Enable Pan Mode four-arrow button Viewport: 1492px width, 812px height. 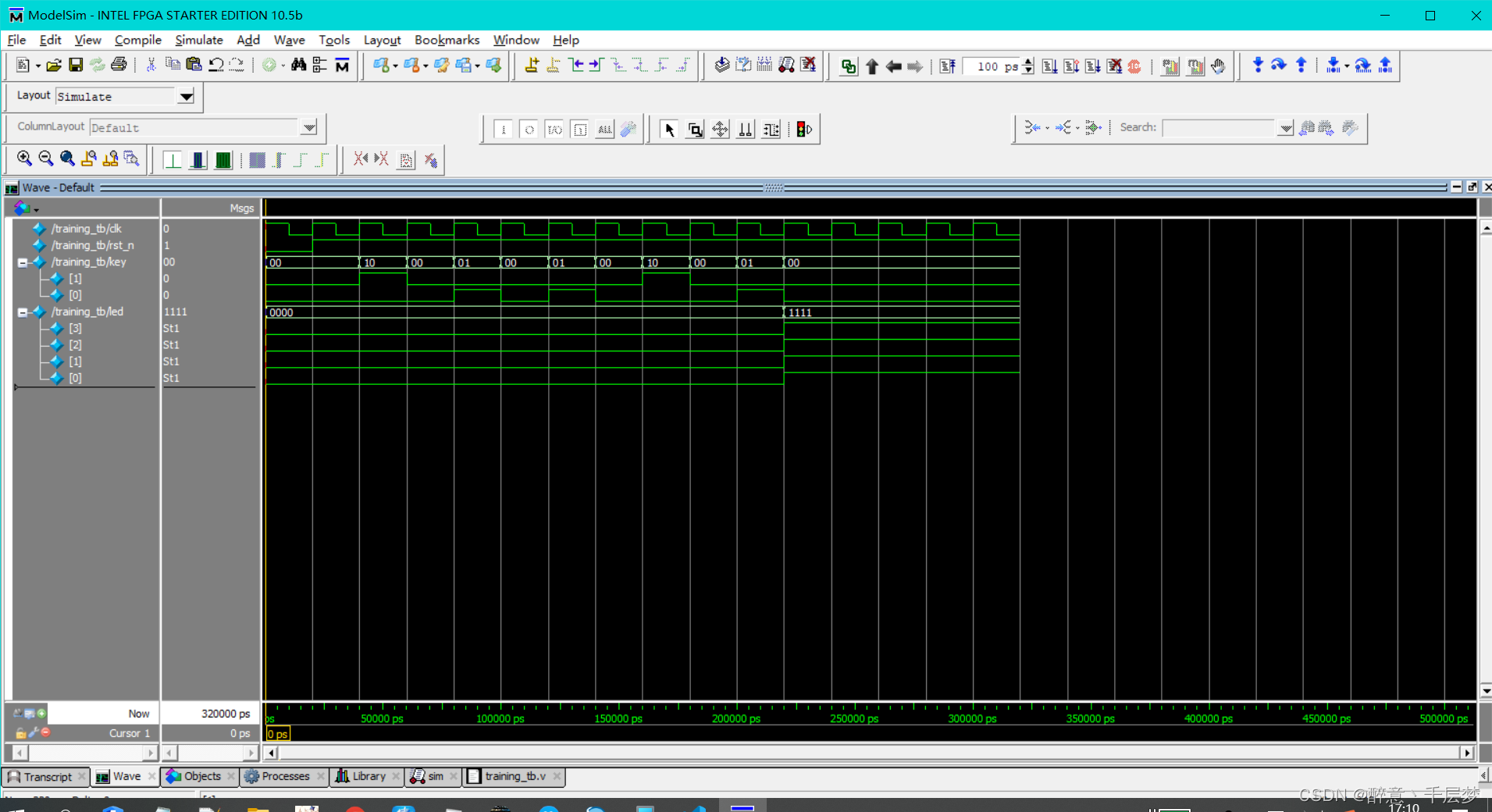720,130
